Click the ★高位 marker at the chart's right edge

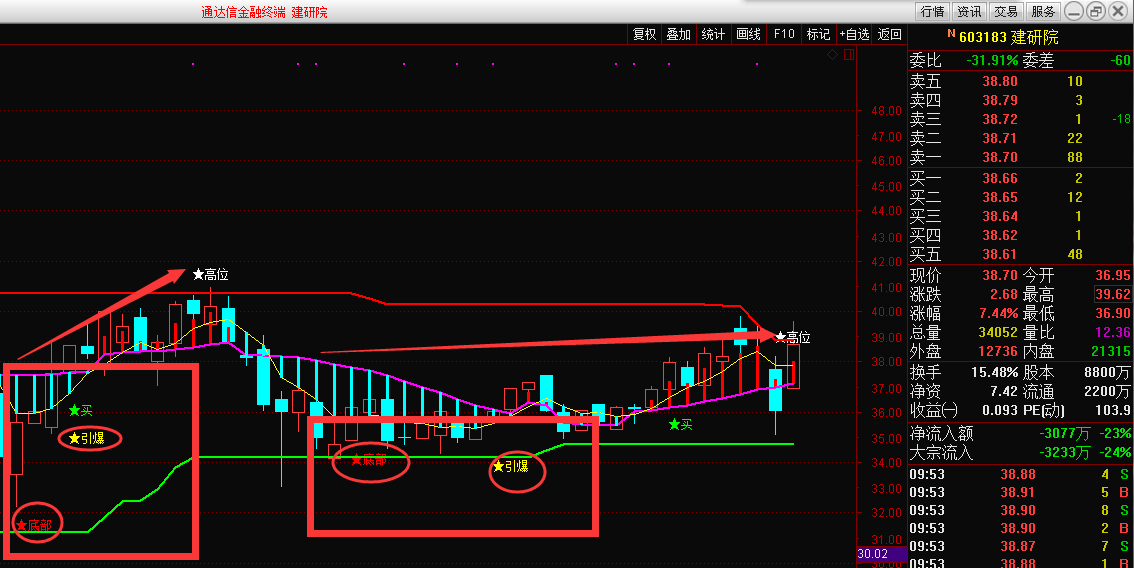point(795,338)
